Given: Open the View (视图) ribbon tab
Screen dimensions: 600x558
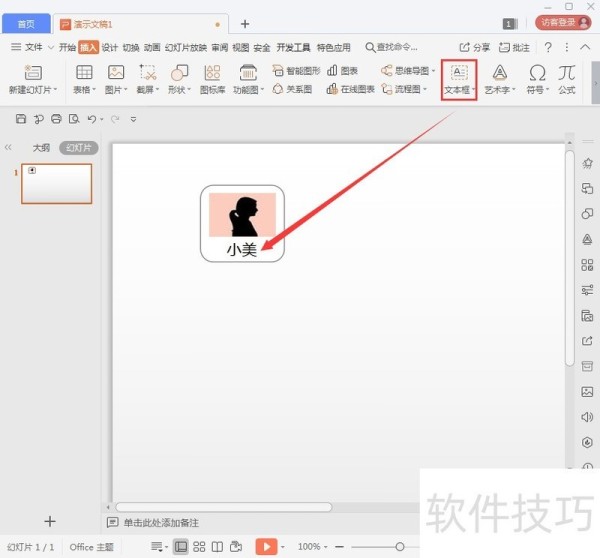Looking at the screenshot, I should point(240,47).
